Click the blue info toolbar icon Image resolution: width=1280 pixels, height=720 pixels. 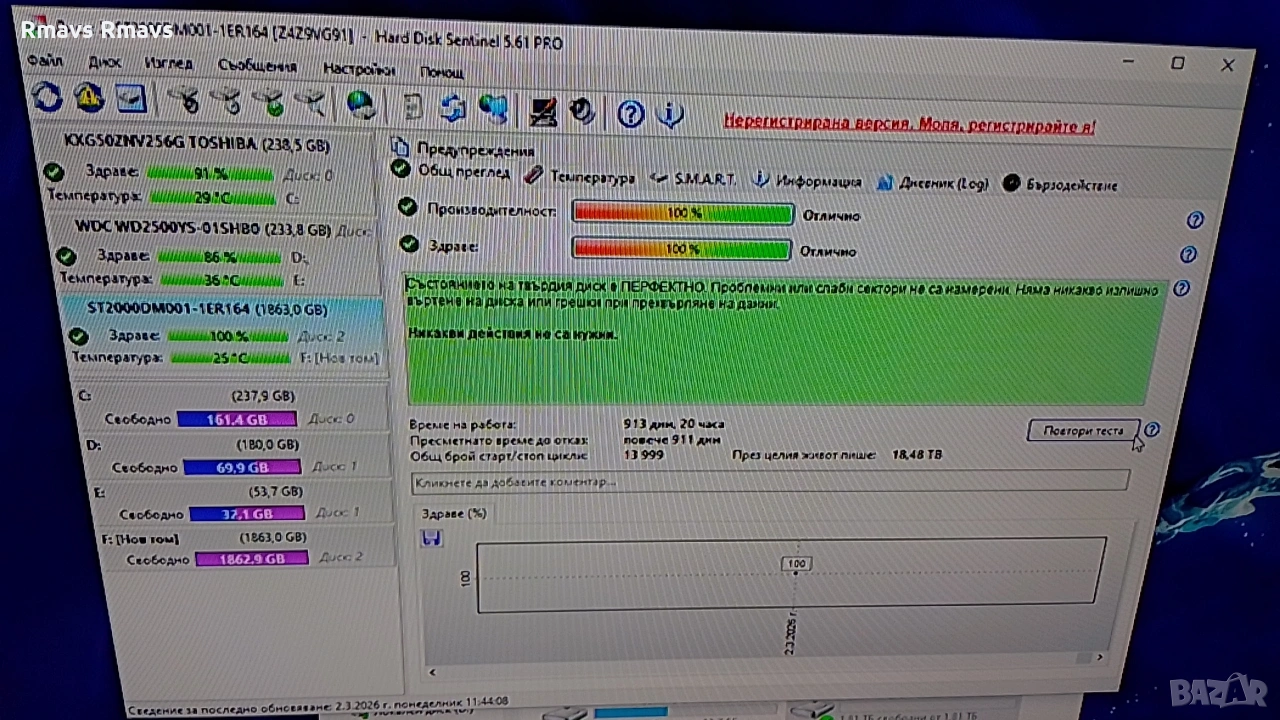pyautogui.click(x=670, y=114)
